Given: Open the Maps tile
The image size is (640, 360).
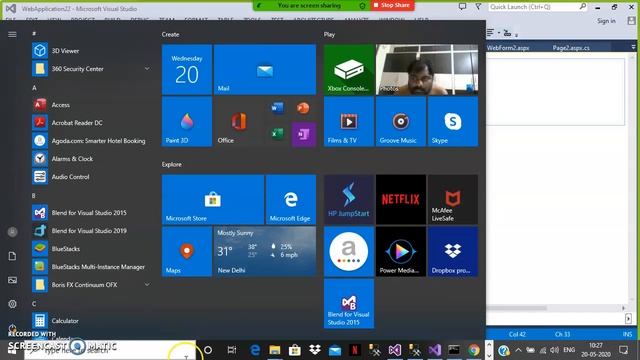Looking at the screenshot, I should point(187,251).
